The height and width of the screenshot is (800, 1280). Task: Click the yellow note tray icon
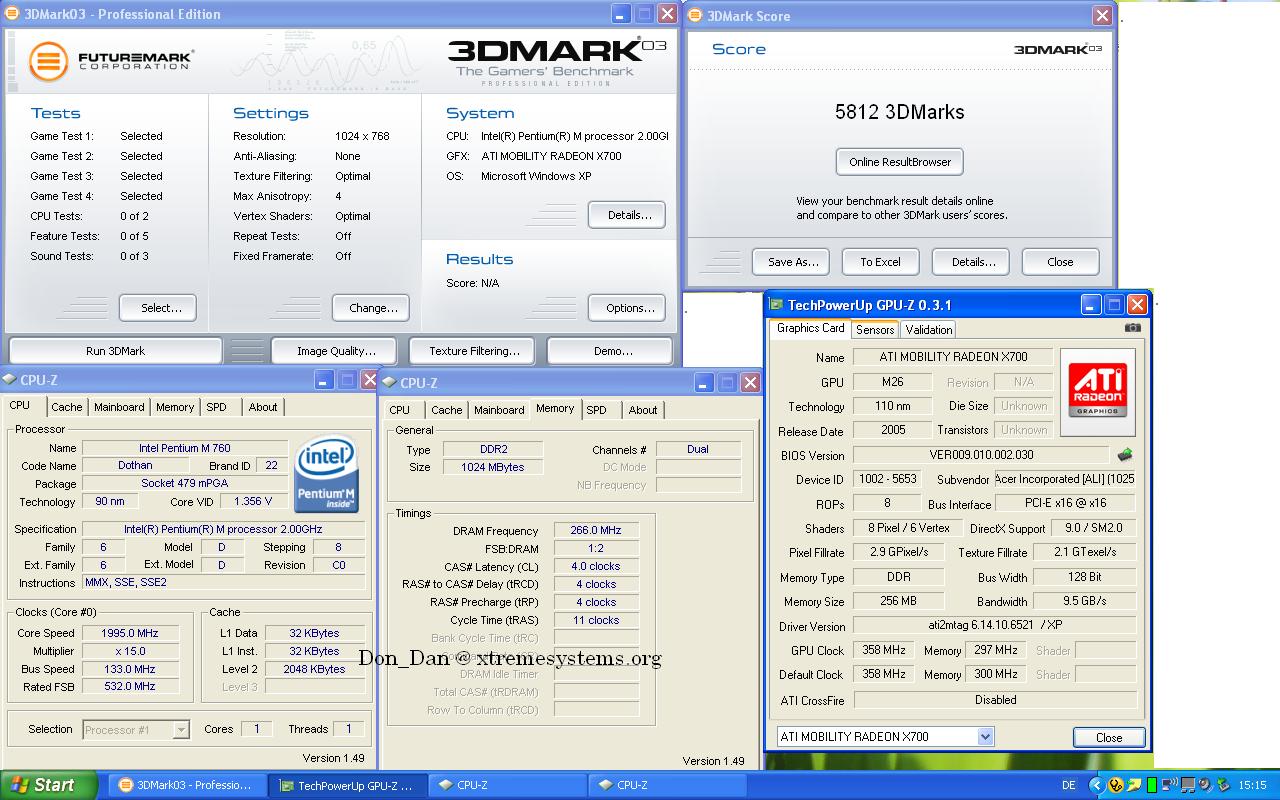(x=1134, y=785)
